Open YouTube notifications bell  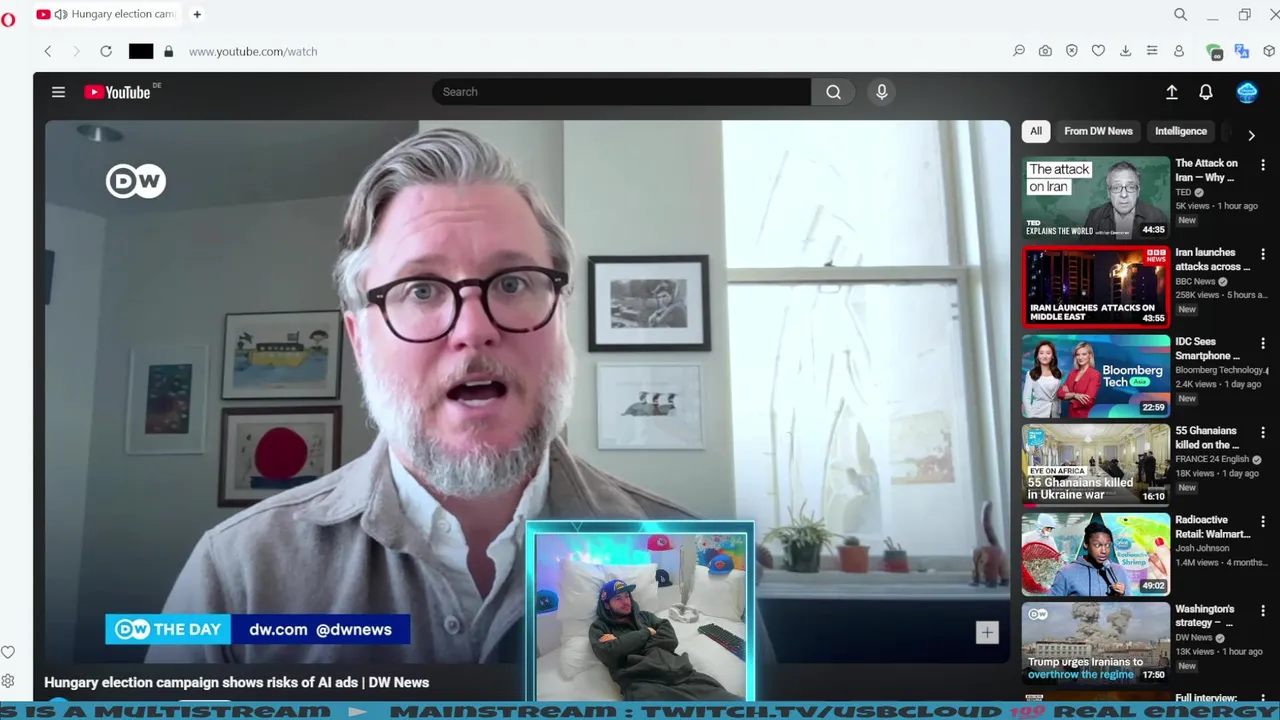click(x=1206, y=92)
